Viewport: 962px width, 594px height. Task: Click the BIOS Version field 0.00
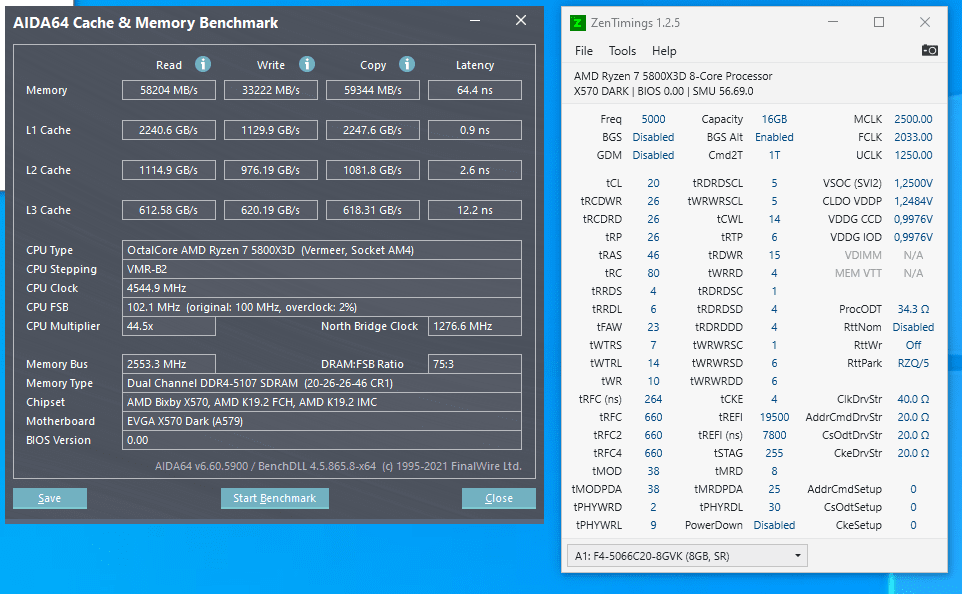click(321, 440)
